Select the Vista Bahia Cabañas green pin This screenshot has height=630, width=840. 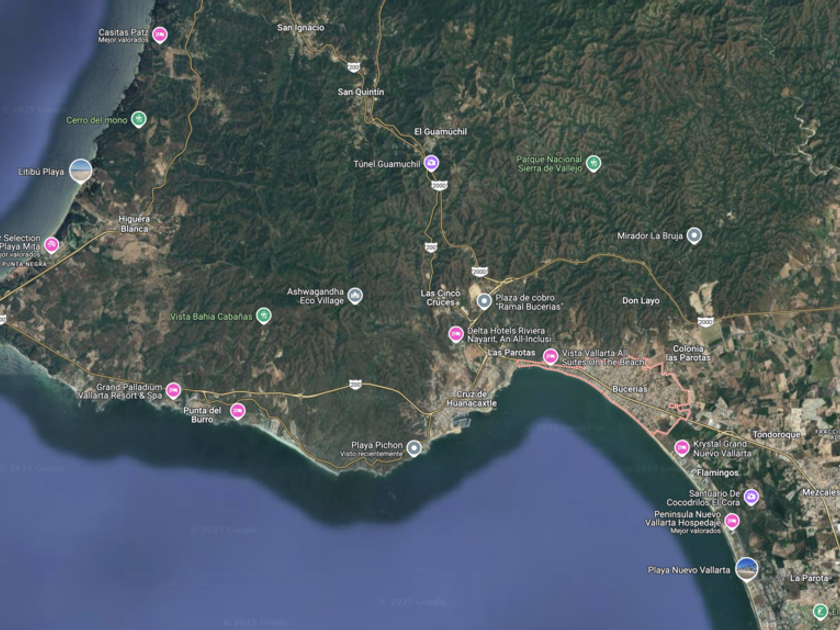264,316
